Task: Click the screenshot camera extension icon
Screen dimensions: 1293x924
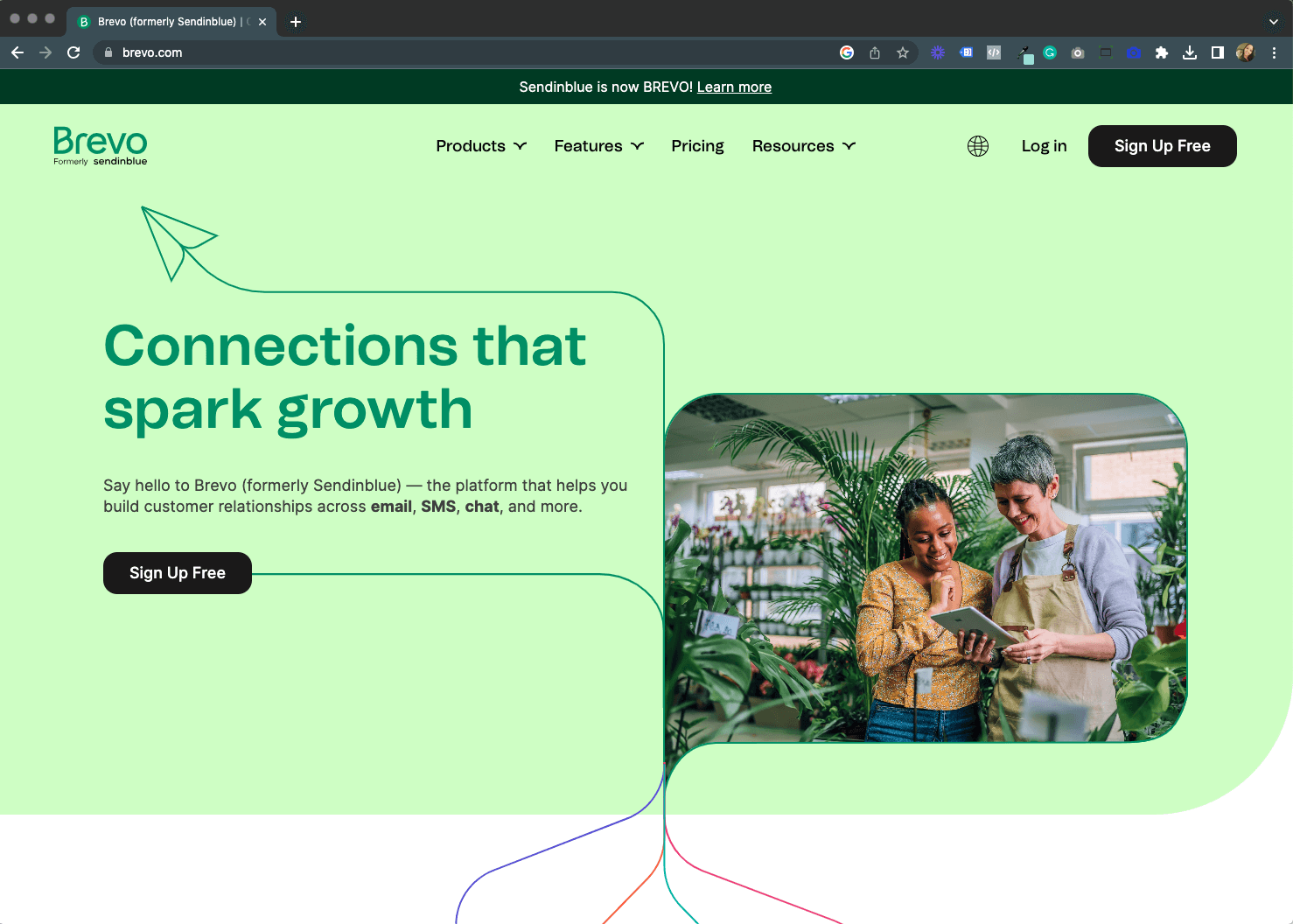Action: point(1078,52)
